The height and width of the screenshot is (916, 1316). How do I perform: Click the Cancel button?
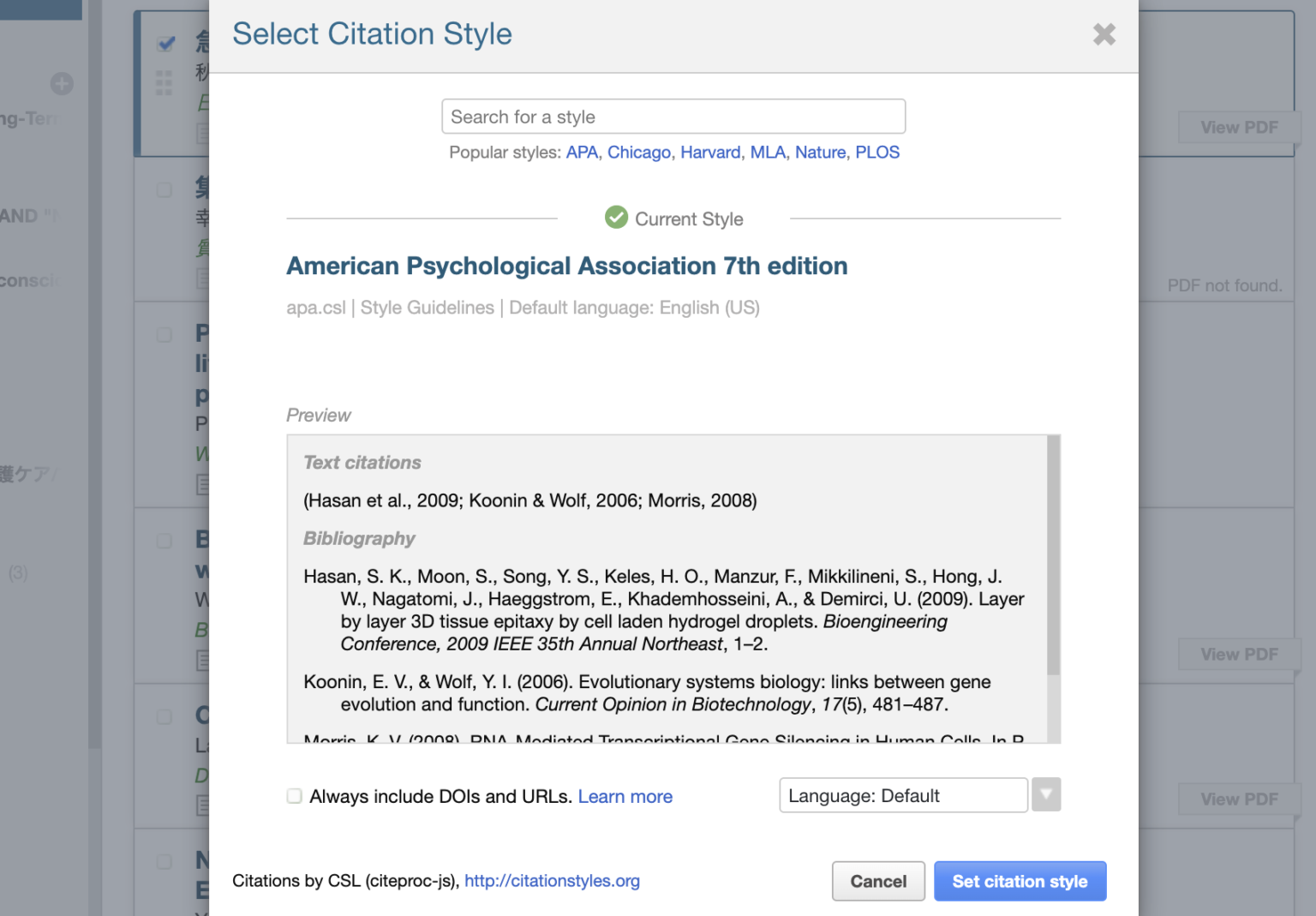(877, 881)
